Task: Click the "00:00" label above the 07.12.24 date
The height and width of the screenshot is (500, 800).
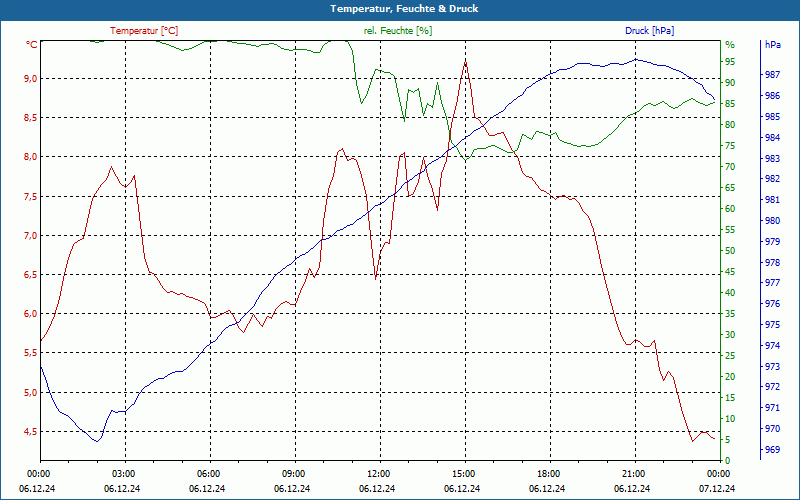Action: [718, 473]
